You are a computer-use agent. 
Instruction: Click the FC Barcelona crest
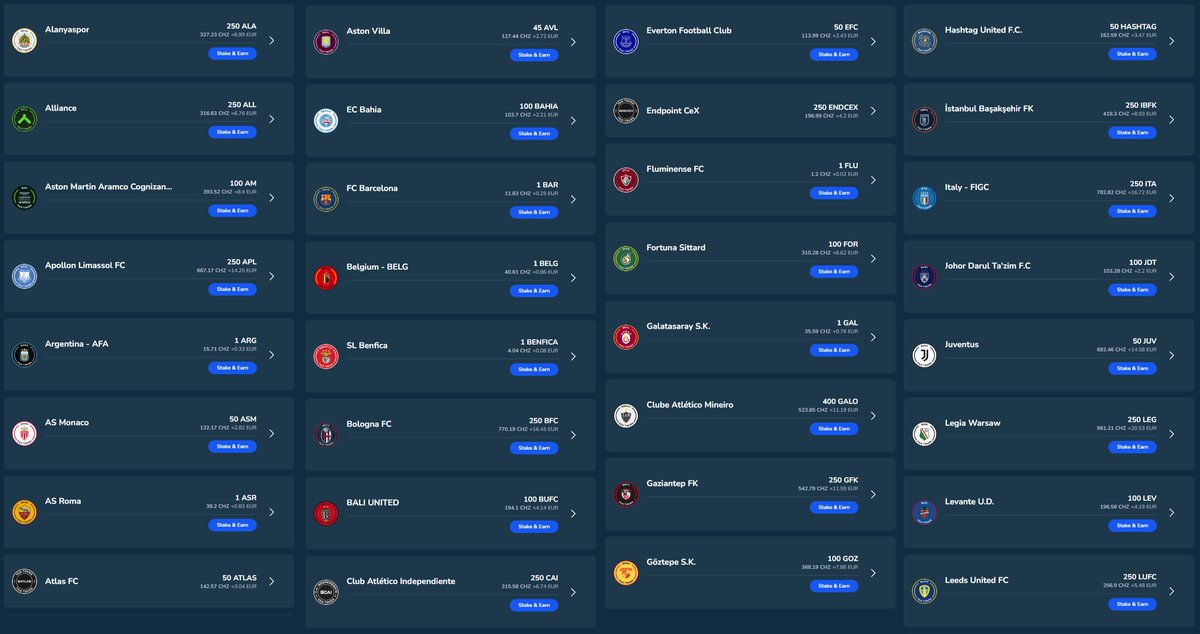(x=326, y=199)
